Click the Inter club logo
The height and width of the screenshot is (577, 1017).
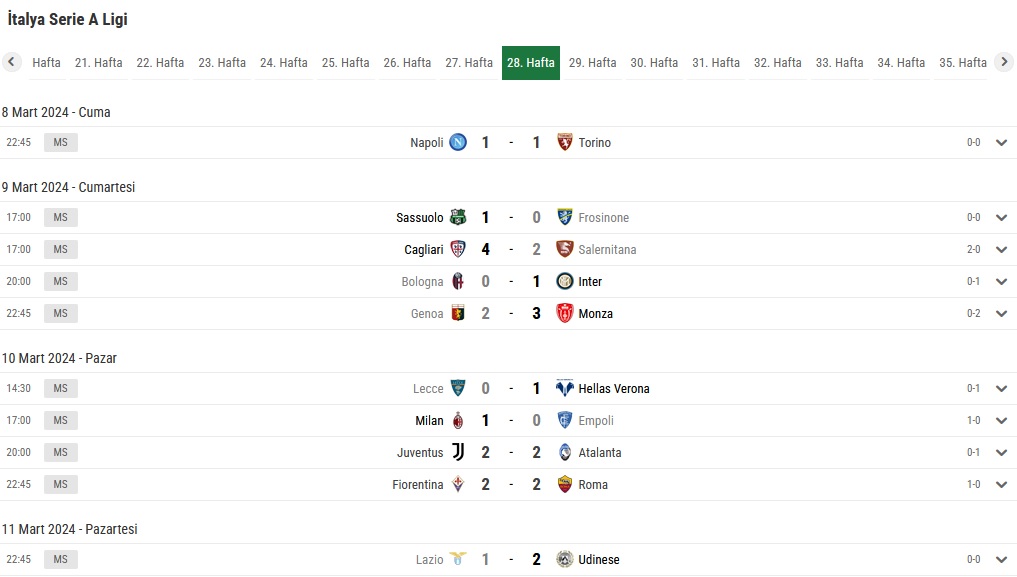(565, 281)
